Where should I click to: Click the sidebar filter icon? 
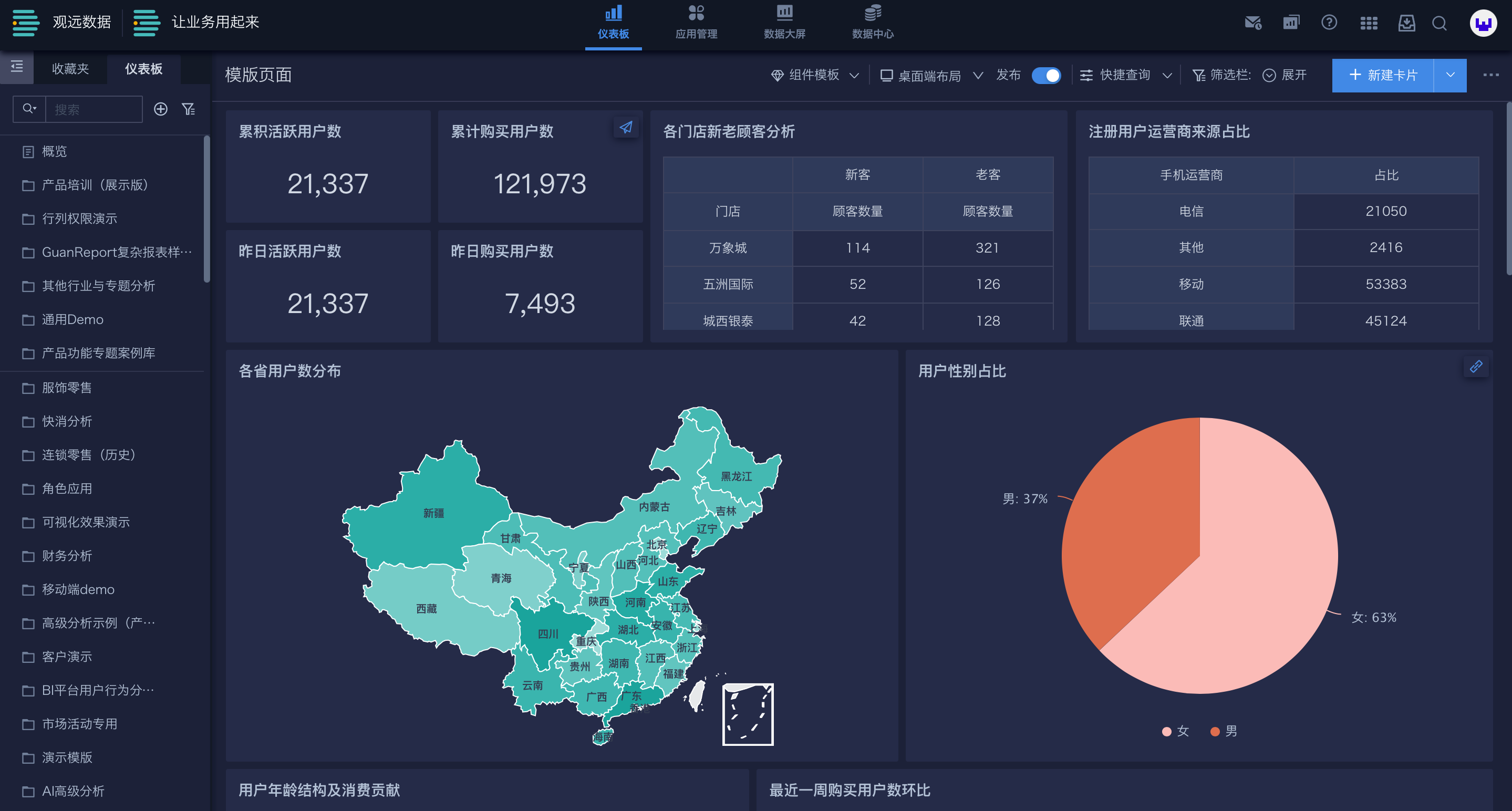click(189, 109)
